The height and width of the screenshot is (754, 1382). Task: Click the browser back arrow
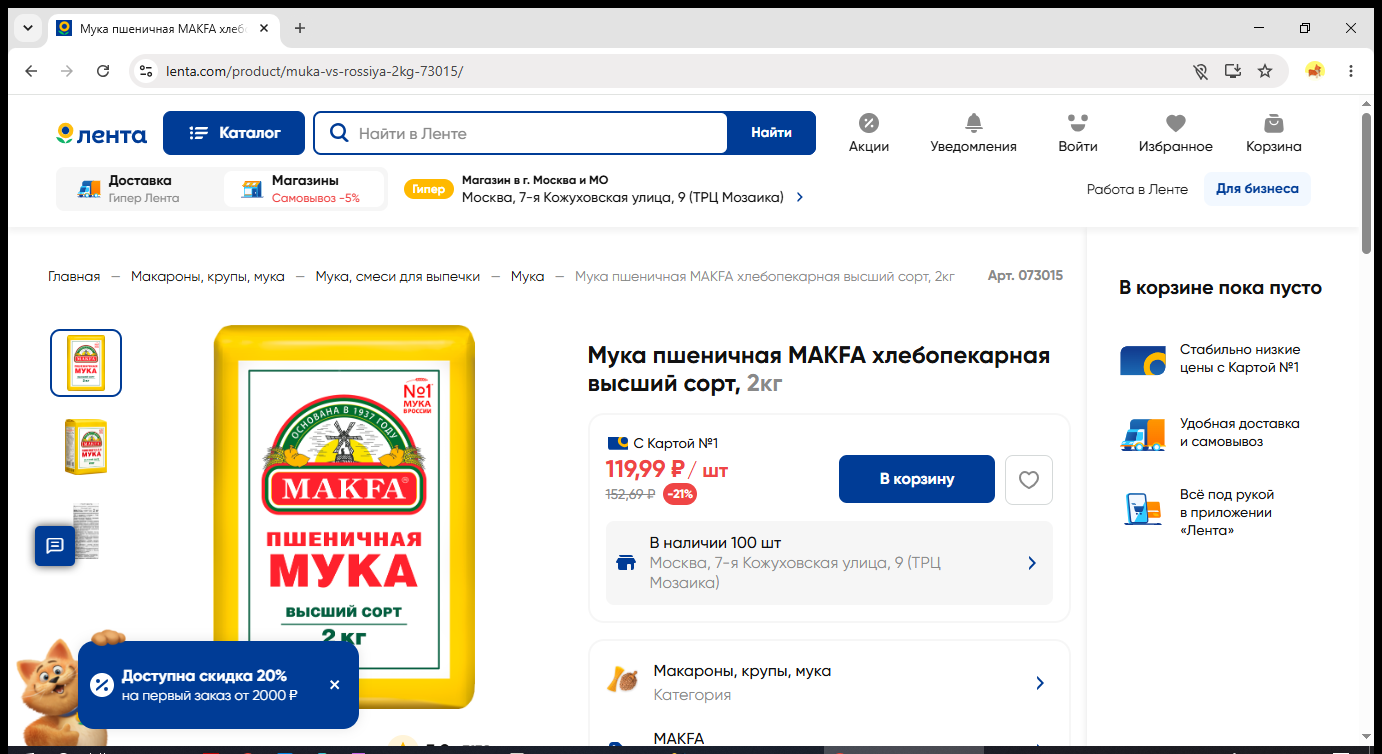pos(31,71)
